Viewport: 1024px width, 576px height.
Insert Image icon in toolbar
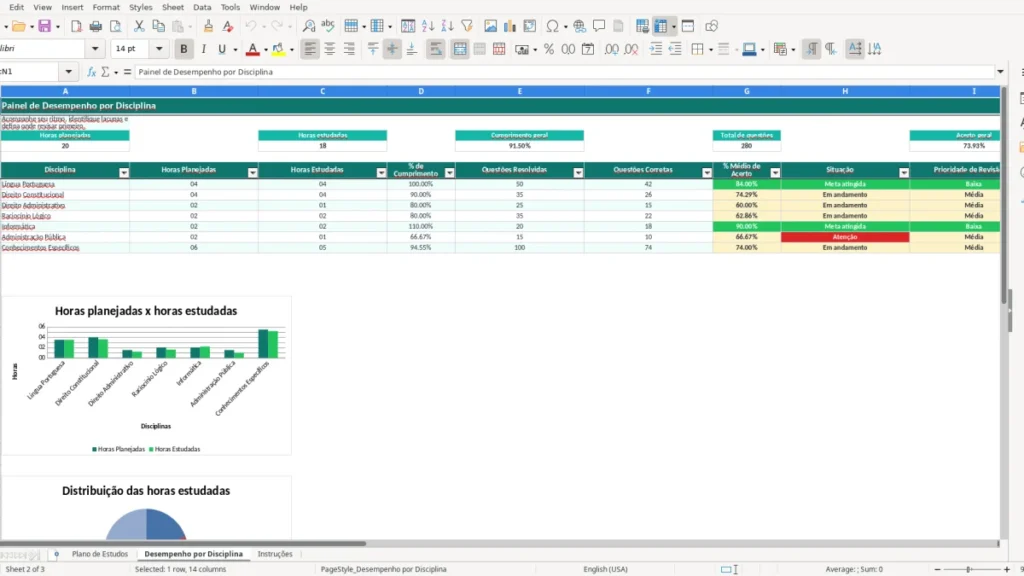[x=490, y=26]
